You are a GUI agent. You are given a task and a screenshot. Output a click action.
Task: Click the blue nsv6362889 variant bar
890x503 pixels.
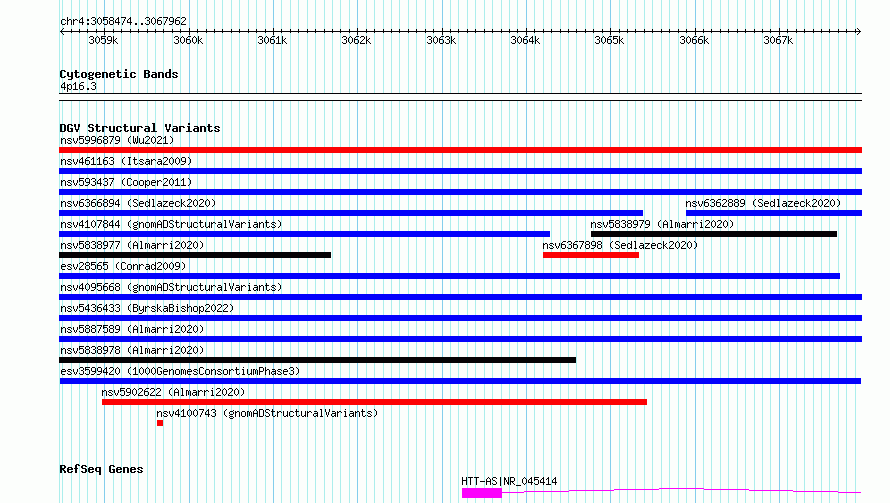[774, 213]
